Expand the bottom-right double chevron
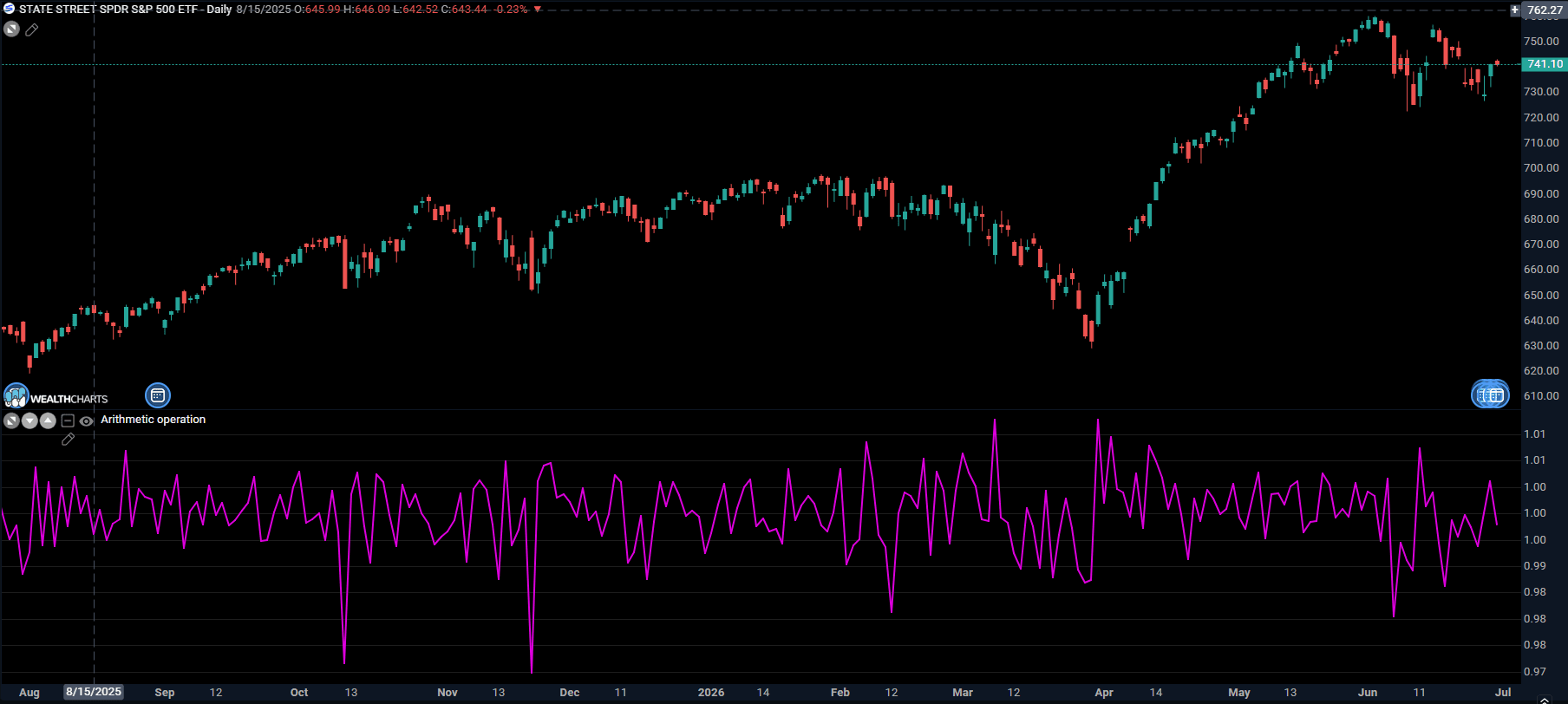The image size is (1568, 704). [1545, 699]
